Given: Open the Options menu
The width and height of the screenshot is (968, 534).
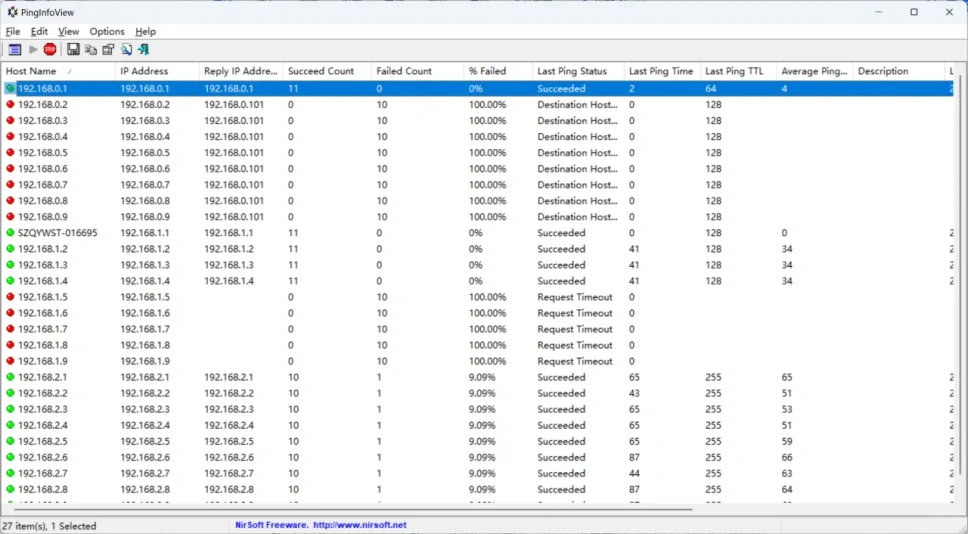Looking at the screenshot, I should [107, 31].
